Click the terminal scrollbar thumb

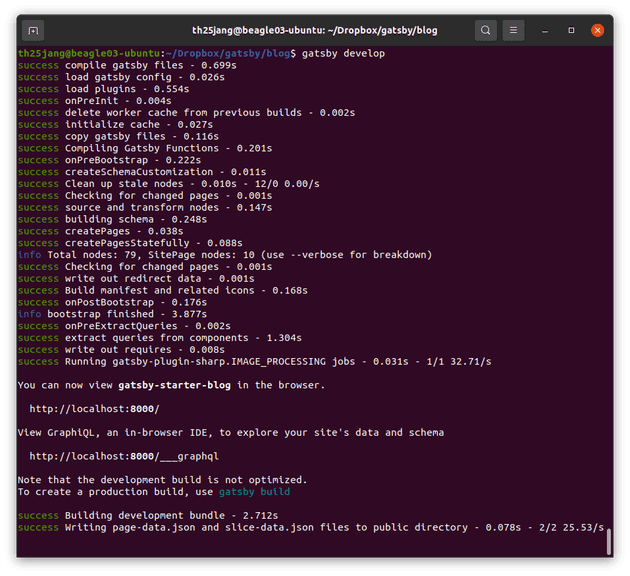point(608,541)
